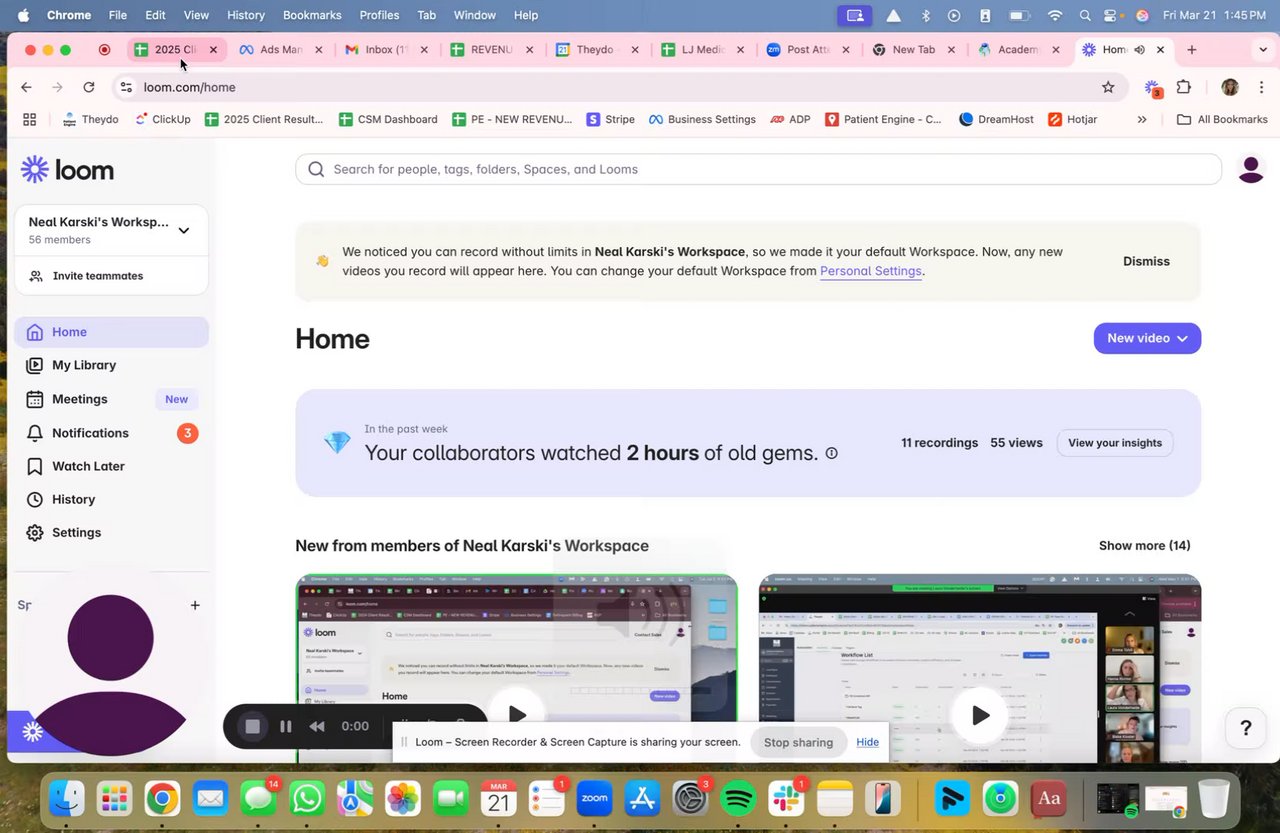Open the CSM Dashboard bookmark

tap(387, 119)
